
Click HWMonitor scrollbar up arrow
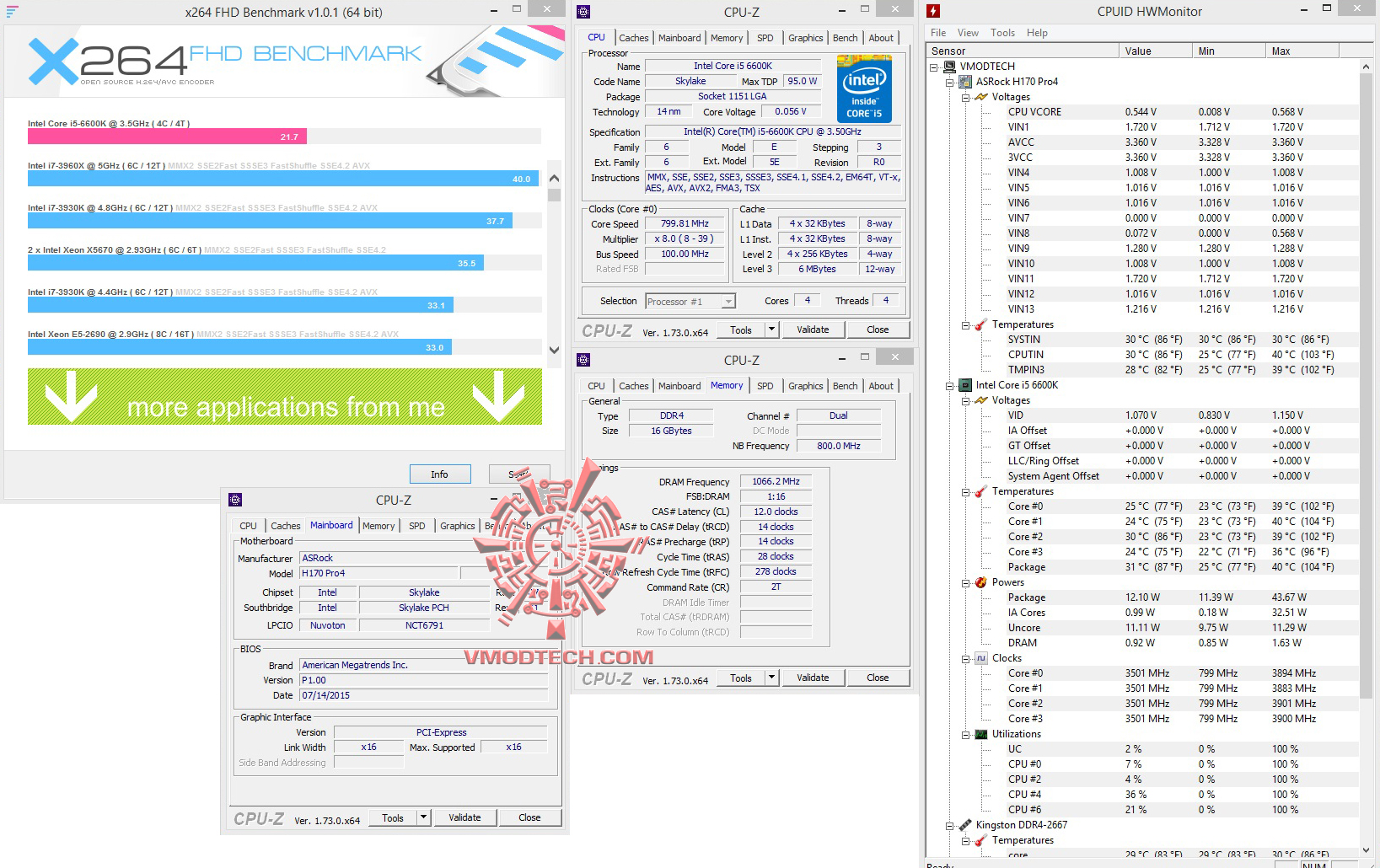pos(1367,67)
